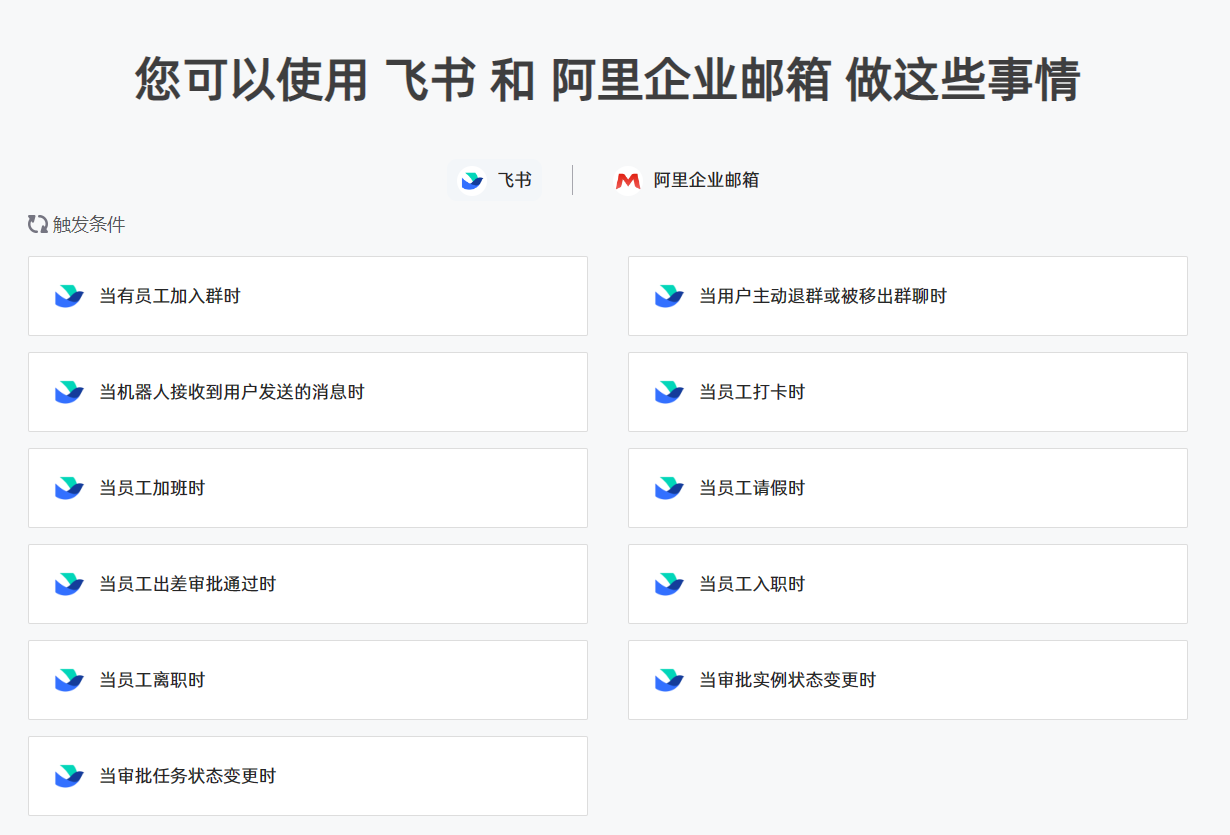The image size is (1230, 835).
Task: Pick the 当员工加班时 trigger text
Action: 152,488
